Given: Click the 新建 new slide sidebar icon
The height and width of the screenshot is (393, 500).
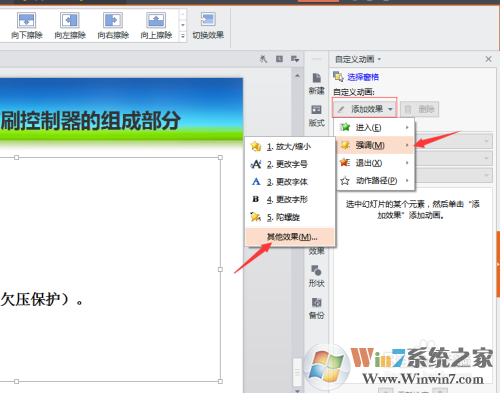Looking at the screenshot, I should point(316,83).
